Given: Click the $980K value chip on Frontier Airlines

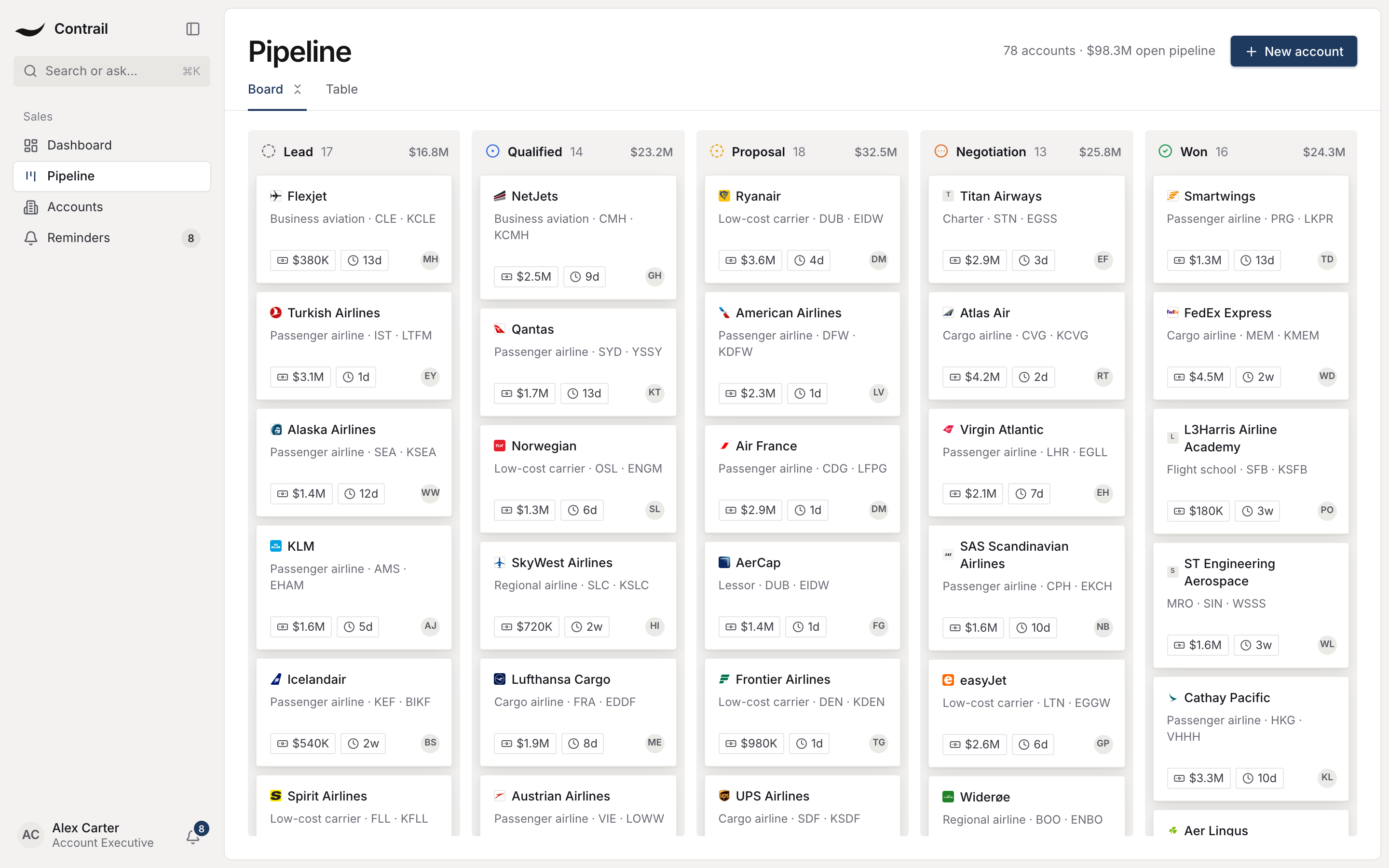Looking at the screenshot, I should point(751,743).
